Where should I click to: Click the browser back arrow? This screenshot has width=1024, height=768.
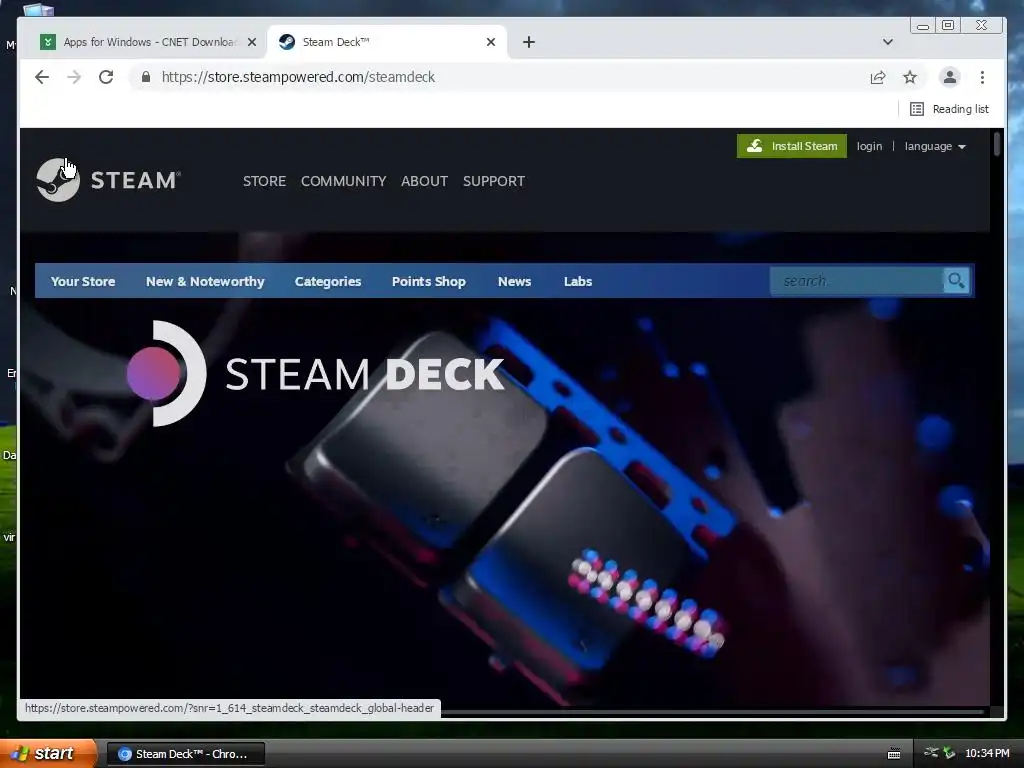coord(42,77)
